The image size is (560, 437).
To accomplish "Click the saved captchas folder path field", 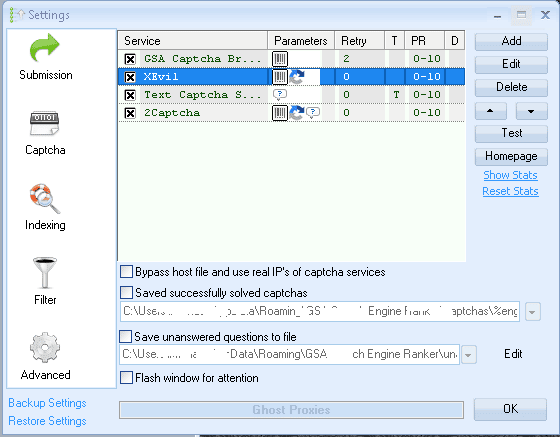I will pyautogui.click(x=320, y=311).
